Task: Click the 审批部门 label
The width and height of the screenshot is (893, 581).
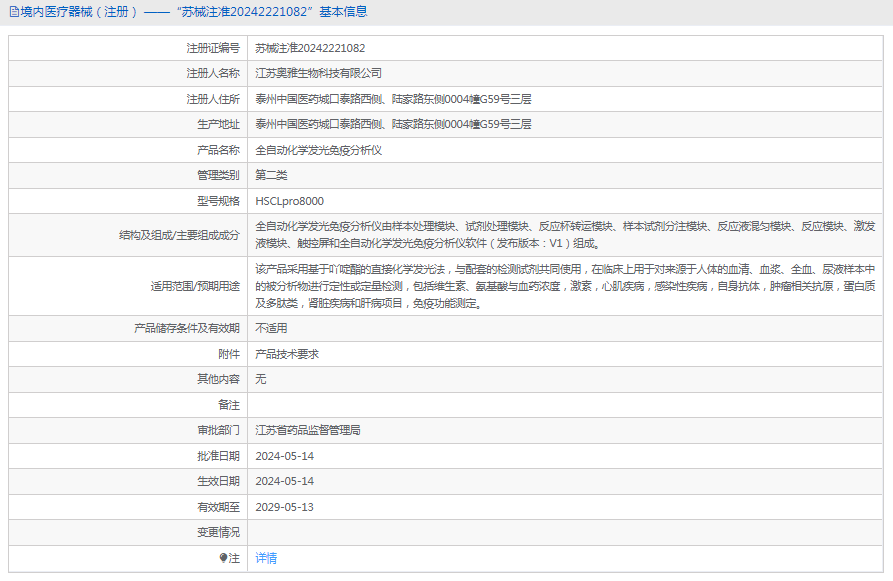Action: [x=219, y=430]
